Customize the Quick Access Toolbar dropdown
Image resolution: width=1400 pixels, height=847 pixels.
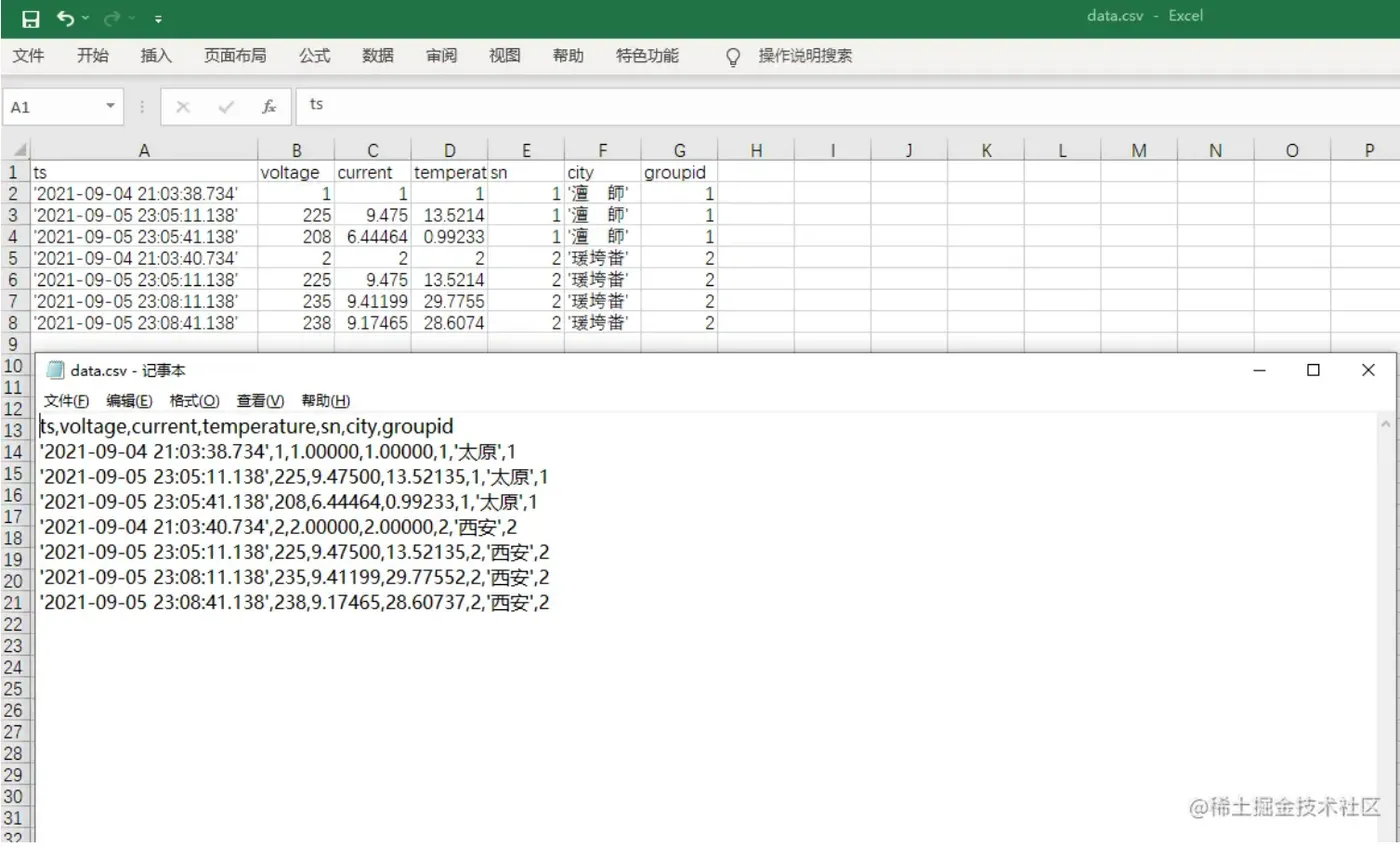click(x=159, y=19)
